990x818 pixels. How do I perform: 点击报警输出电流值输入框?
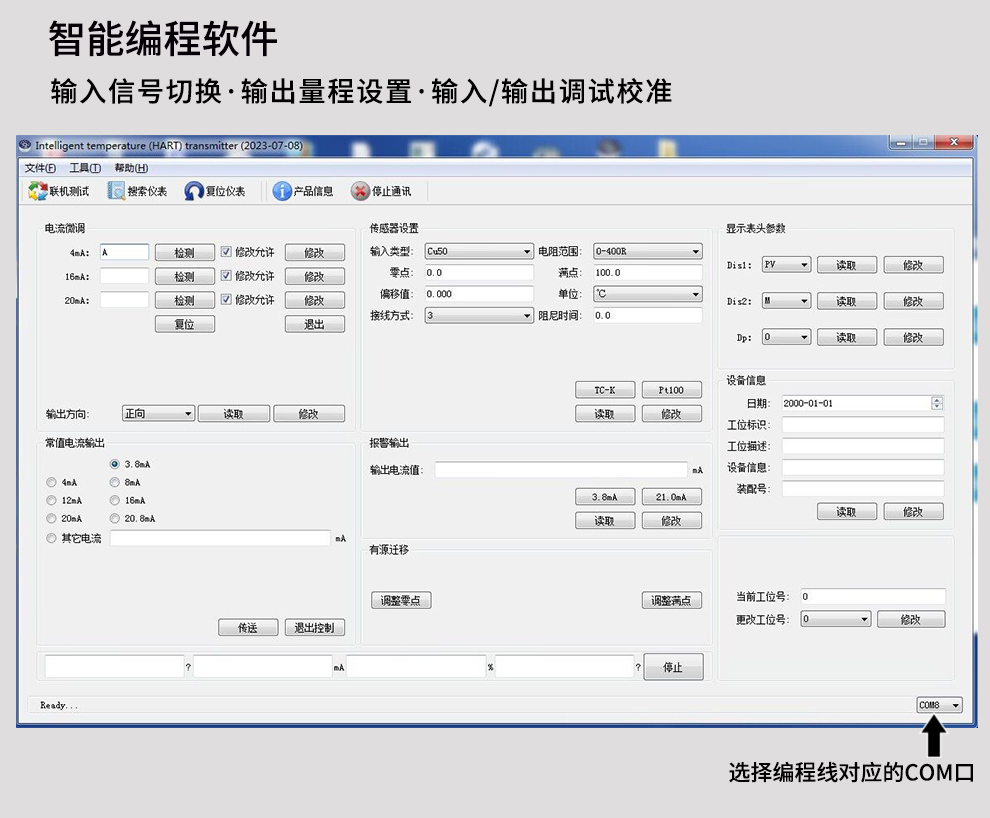[x=560, y=468]
